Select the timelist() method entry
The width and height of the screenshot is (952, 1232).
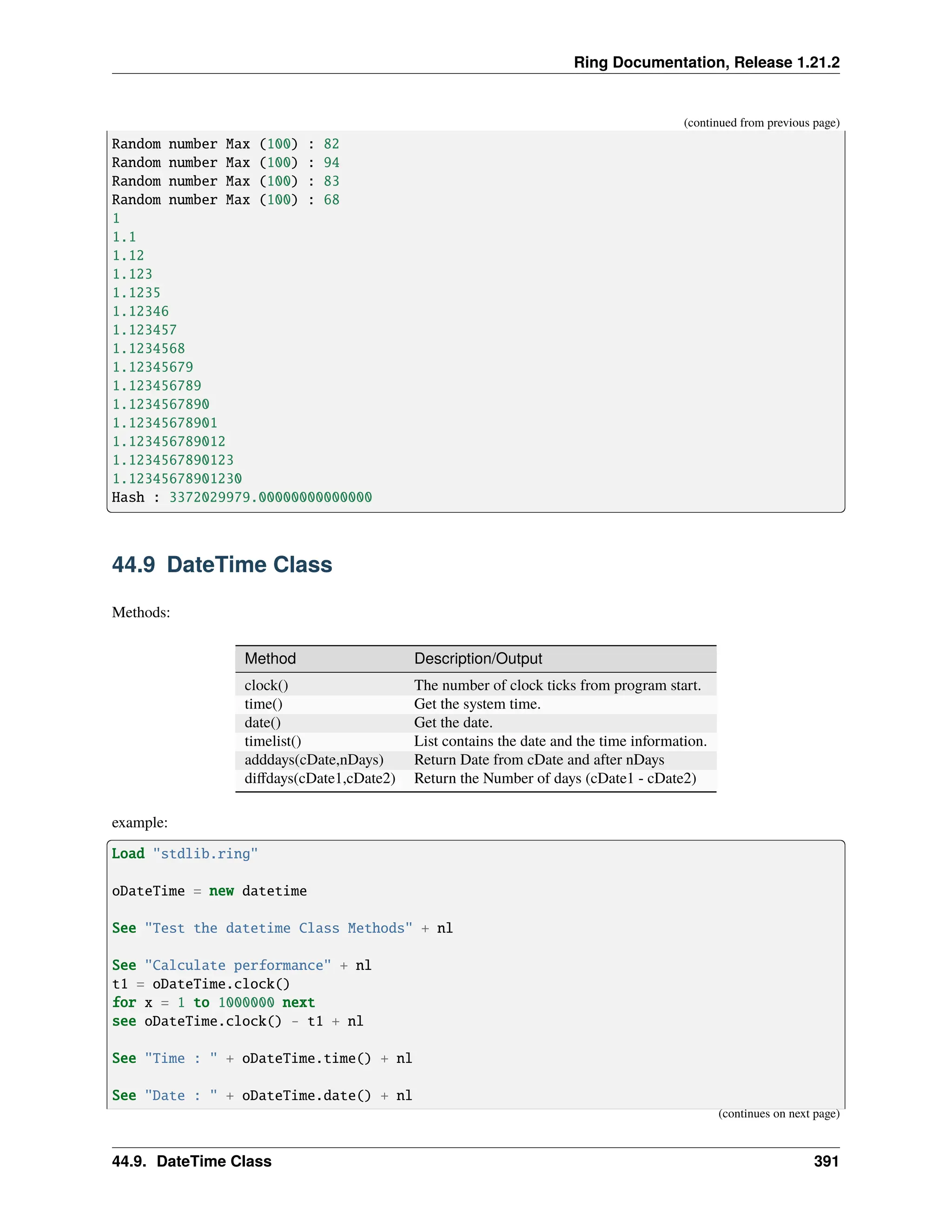272,741
